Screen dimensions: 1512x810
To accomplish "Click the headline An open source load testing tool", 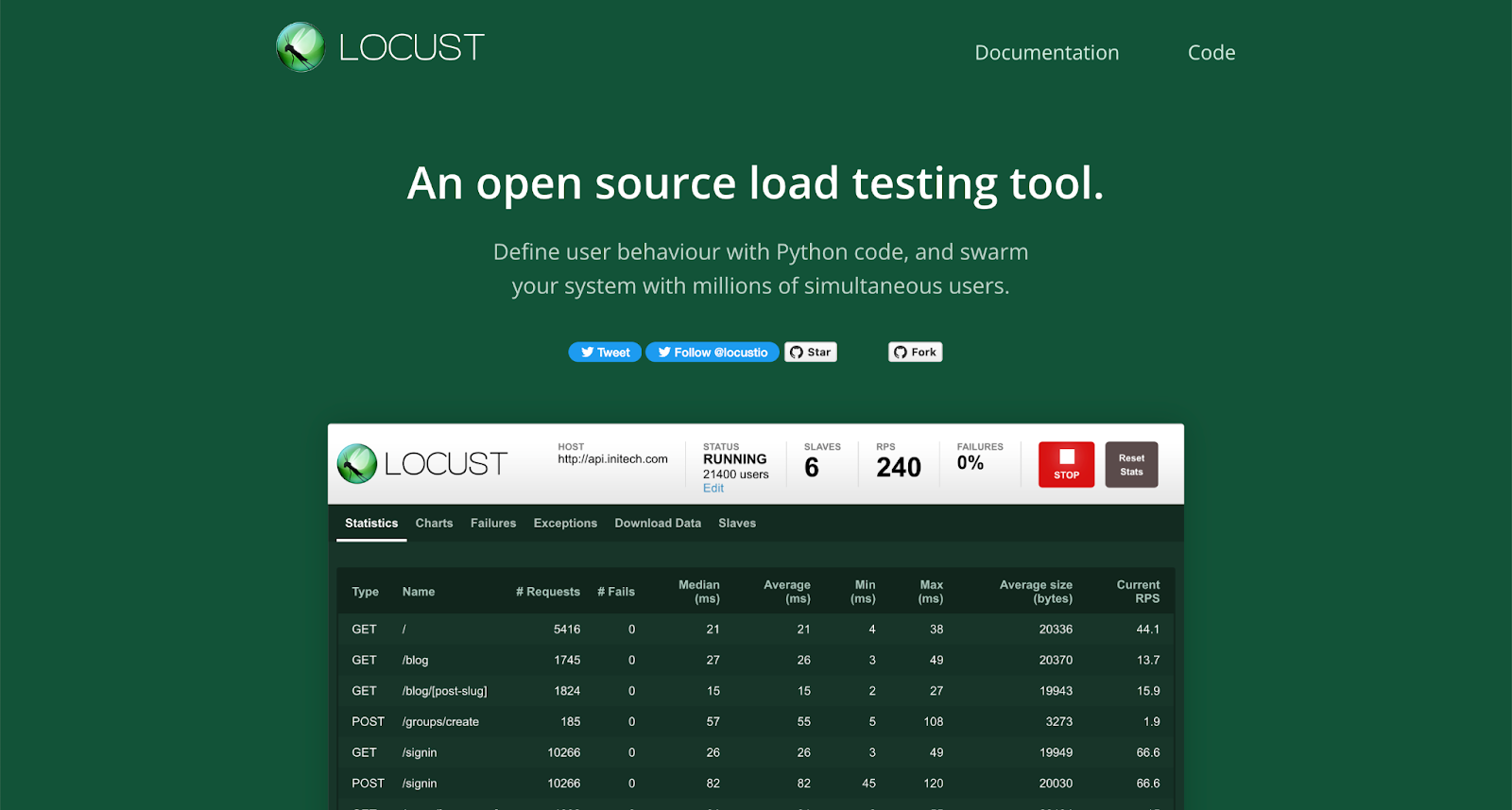I will pyautogui.click(x=755, y=183).
